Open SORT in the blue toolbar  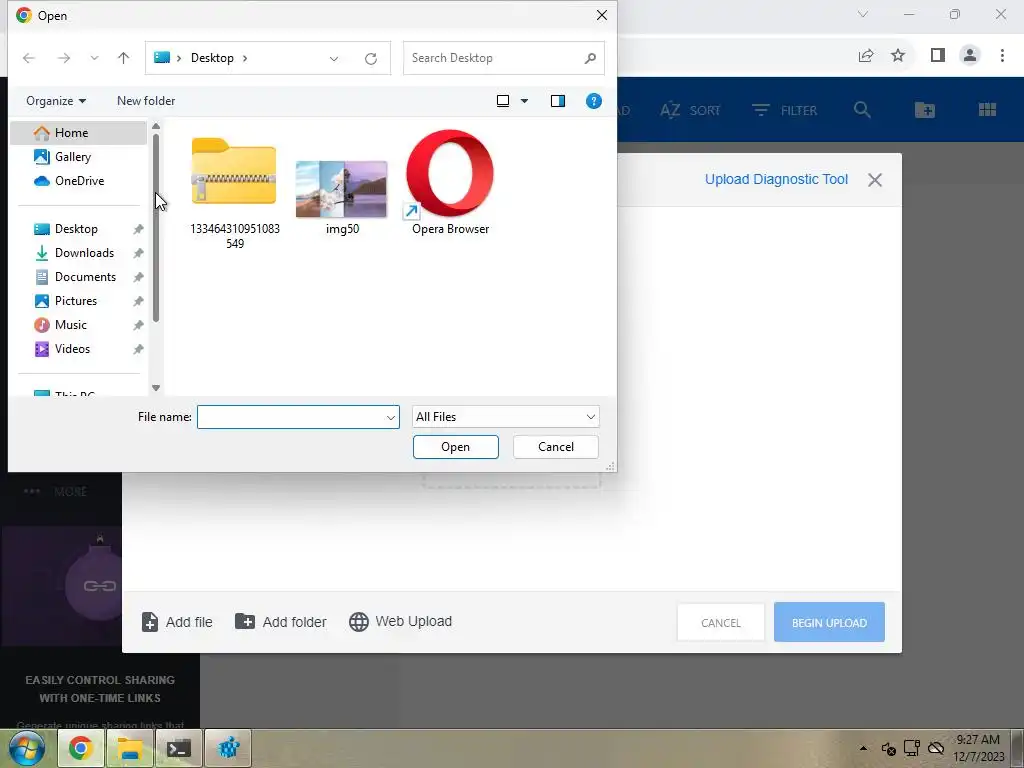tap(690, 110)
